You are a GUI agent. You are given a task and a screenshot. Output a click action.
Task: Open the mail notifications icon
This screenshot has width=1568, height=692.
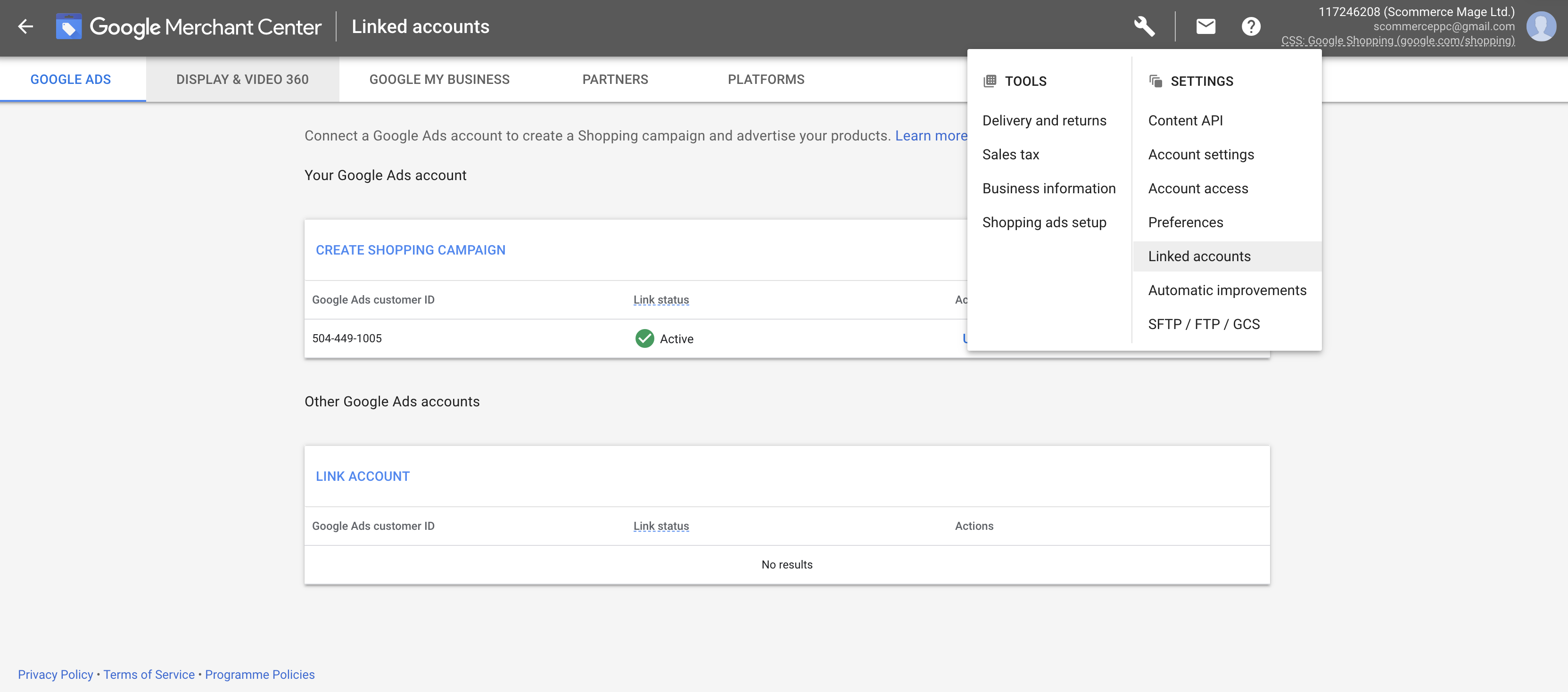pyautogui.click(x=1205, y=26)
